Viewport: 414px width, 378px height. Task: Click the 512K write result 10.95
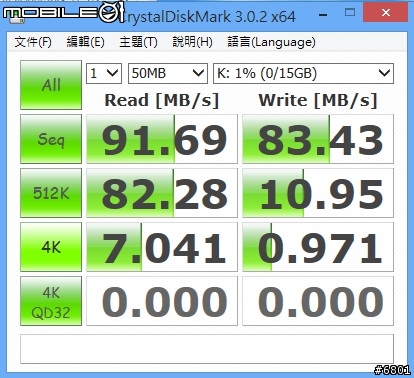point(318,193)
